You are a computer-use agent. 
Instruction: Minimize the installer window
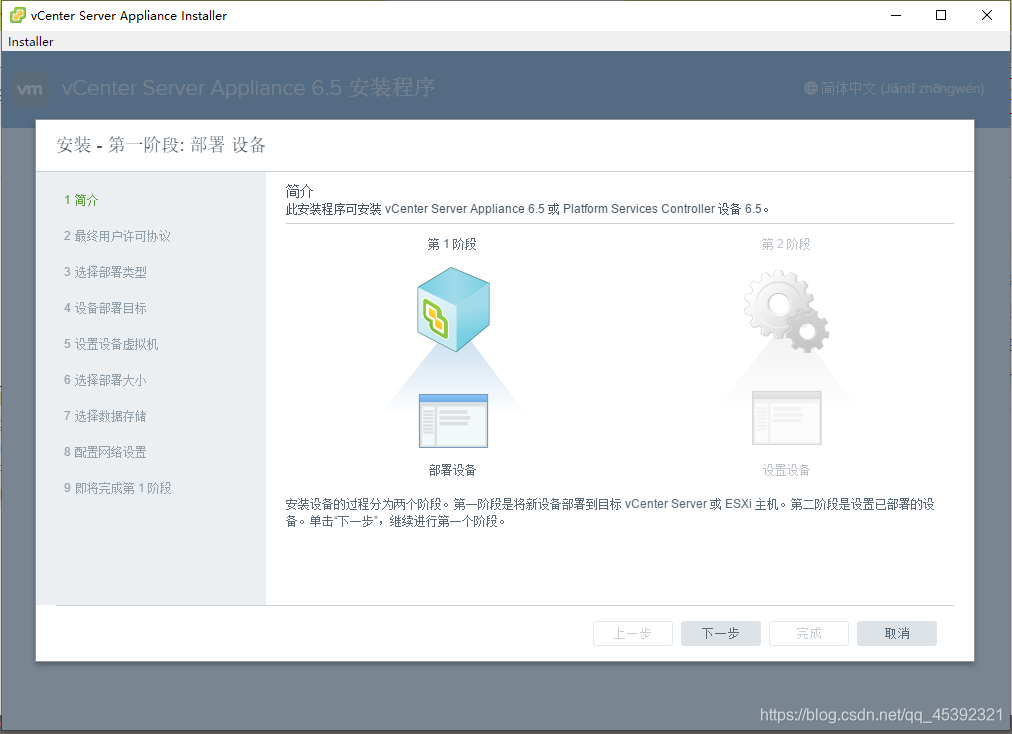896,15
